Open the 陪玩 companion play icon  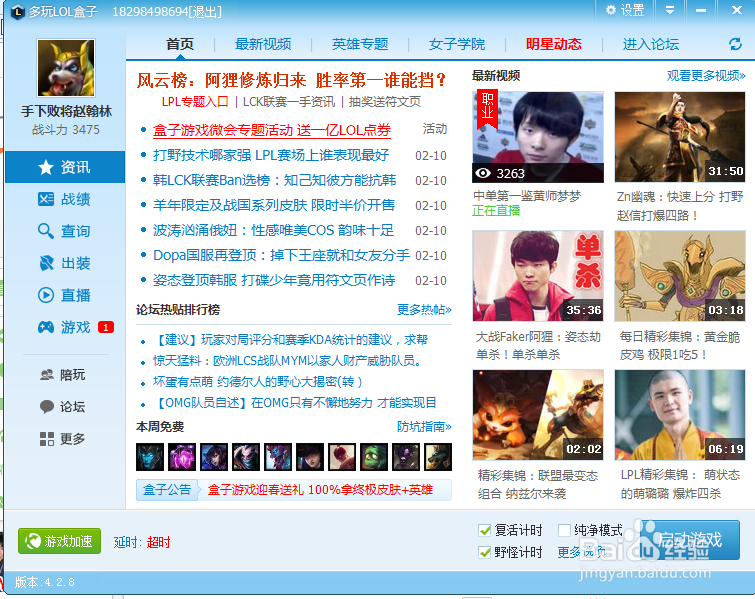[47, 375]
